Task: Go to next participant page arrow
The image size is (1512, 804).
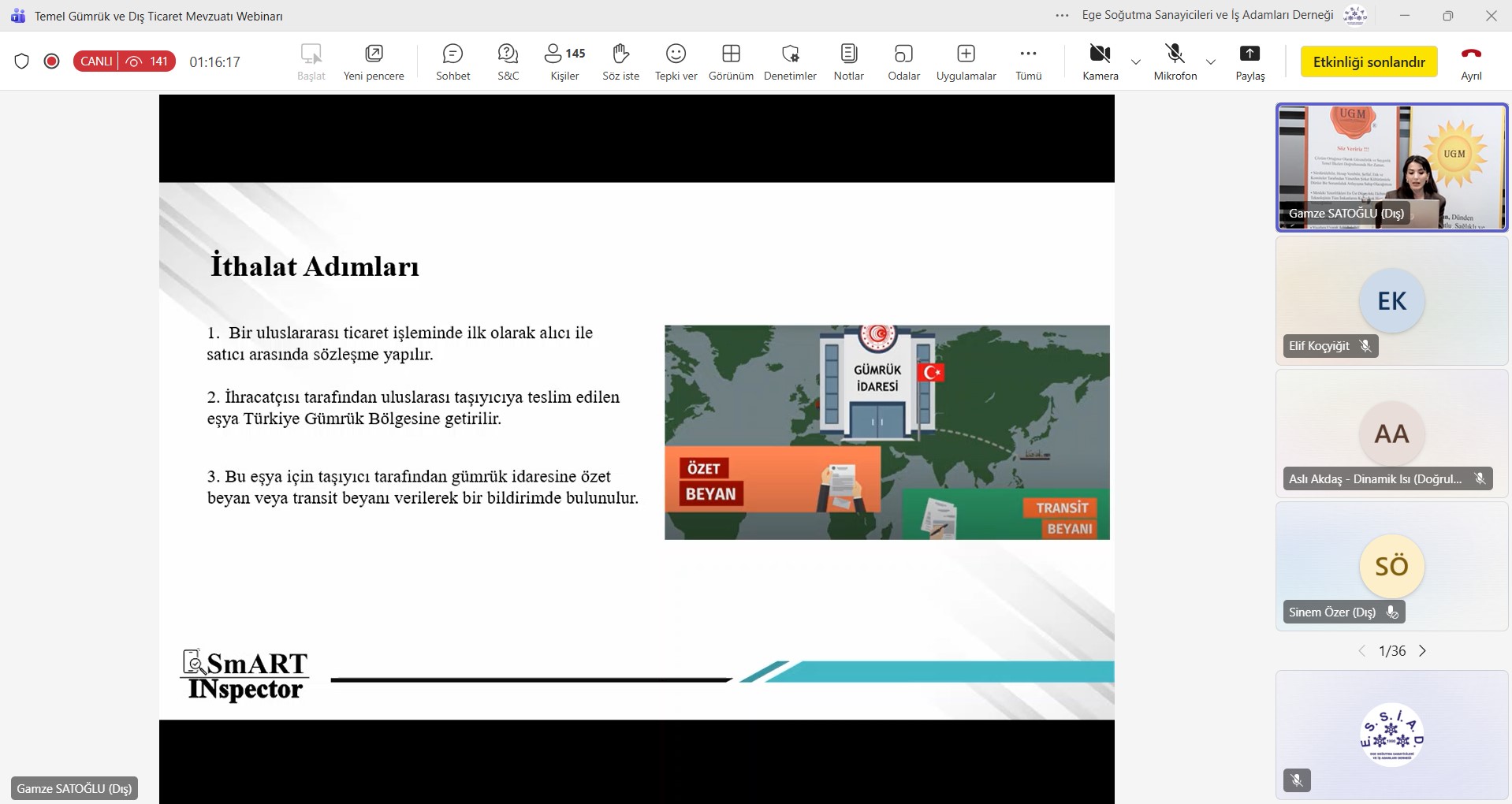Action: (1423, 651)
